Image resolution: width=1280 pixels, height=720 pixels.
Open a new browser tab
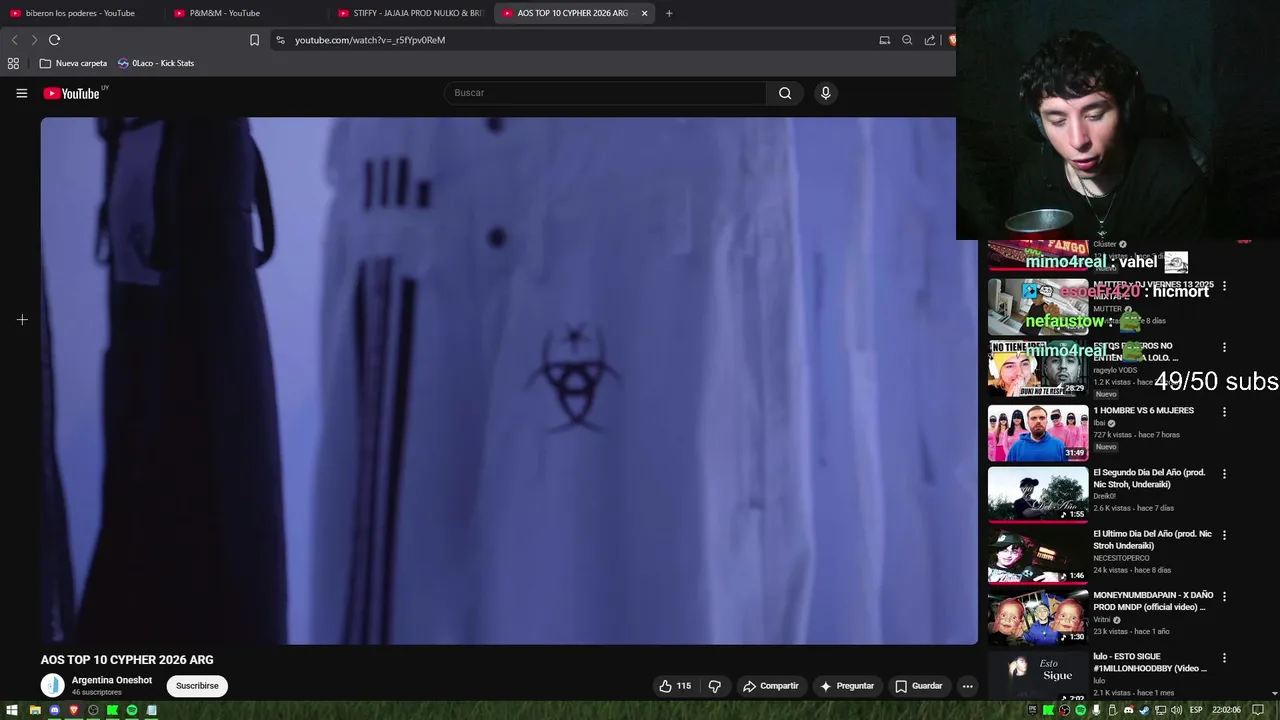pyautogui.click(x=669, y=13)
